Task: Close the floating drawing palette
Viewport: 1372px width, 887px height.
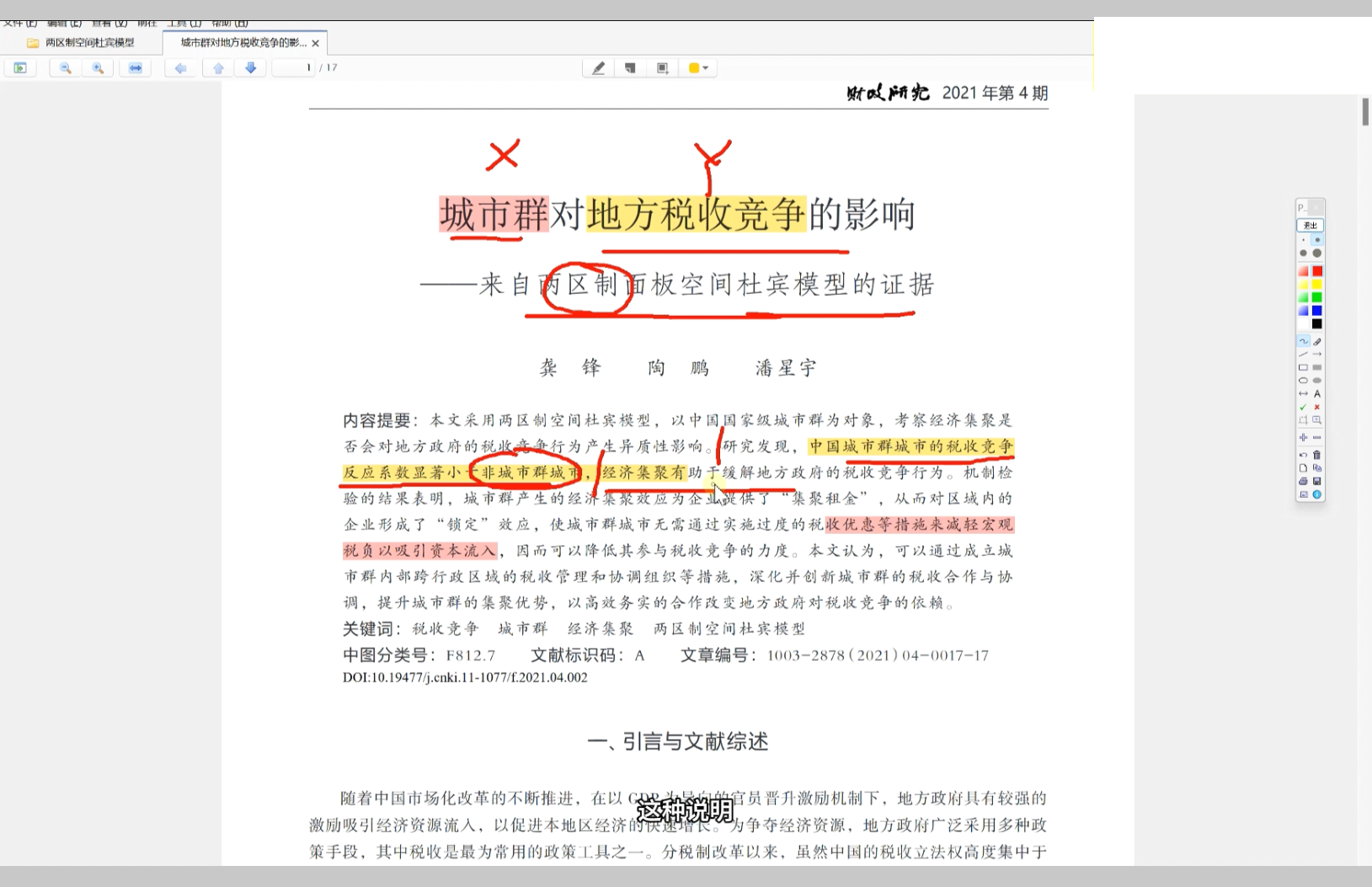Action: click(1317, 207)
